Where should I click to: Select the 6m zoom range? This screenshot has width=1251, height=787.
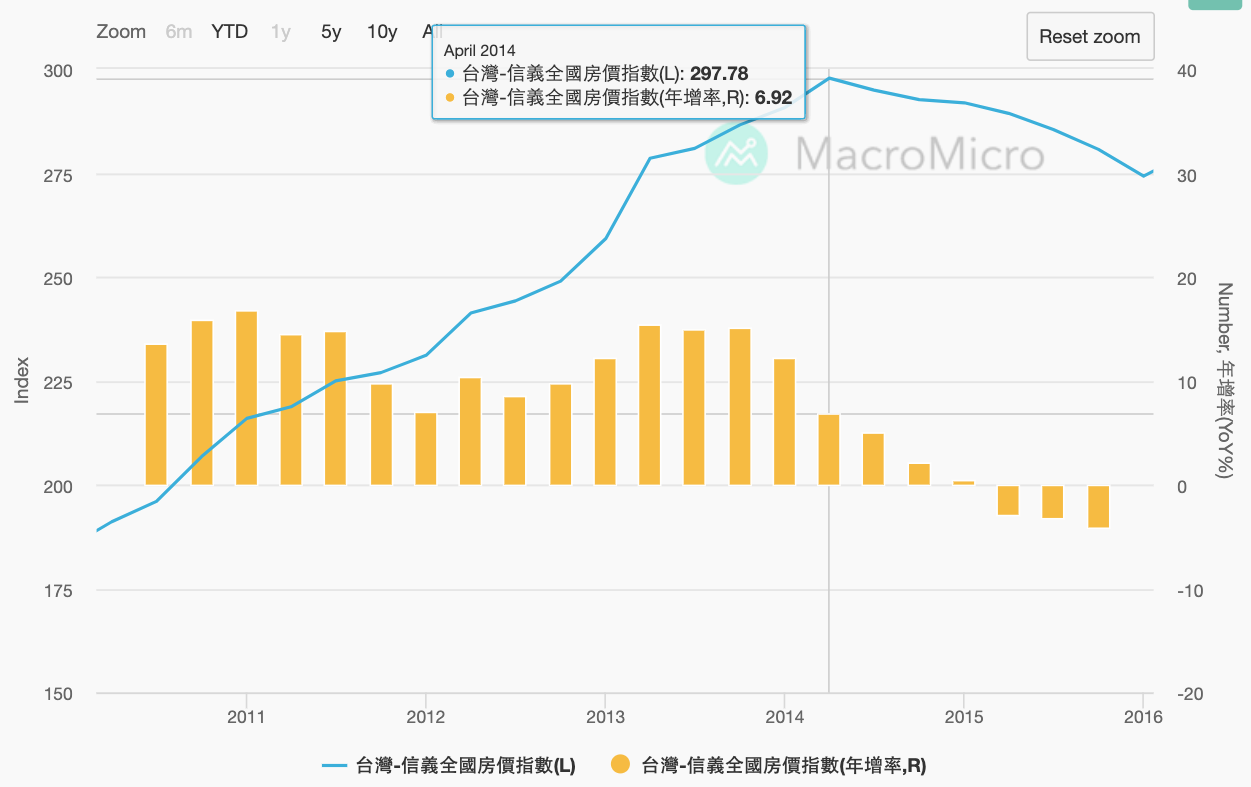point(179,32)
